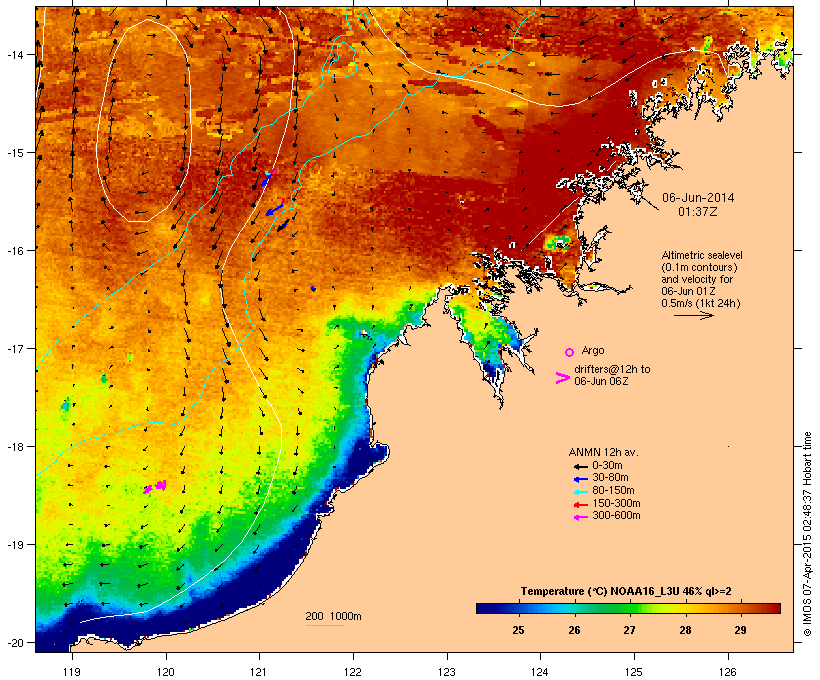Click the '06-Jun-2014' date label
Image resolution: width=820 pixels, height=680 pixels.
click(x=698, y=198)
